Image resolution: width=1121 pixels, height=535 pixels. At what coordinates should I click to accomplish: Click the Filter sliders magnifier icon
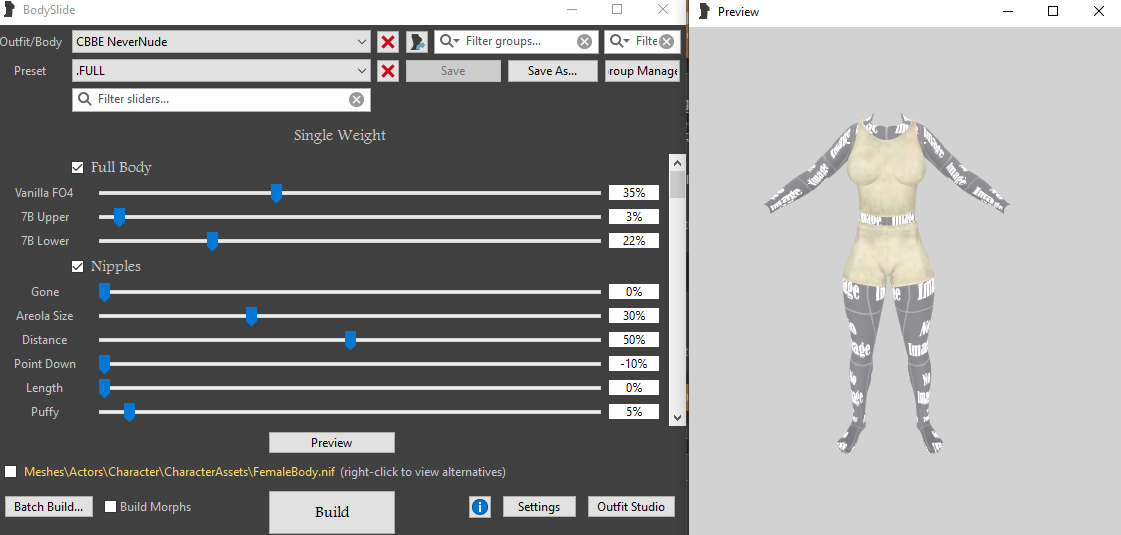click(x=84, y=99)
